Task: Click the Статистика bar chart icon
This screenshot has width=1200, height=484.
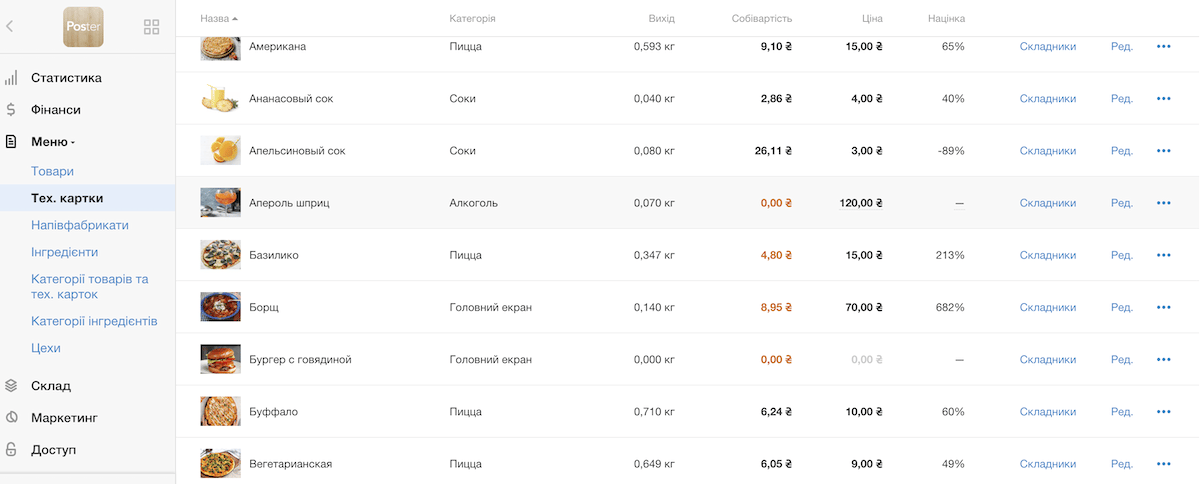Action: [x=11, y=78]
